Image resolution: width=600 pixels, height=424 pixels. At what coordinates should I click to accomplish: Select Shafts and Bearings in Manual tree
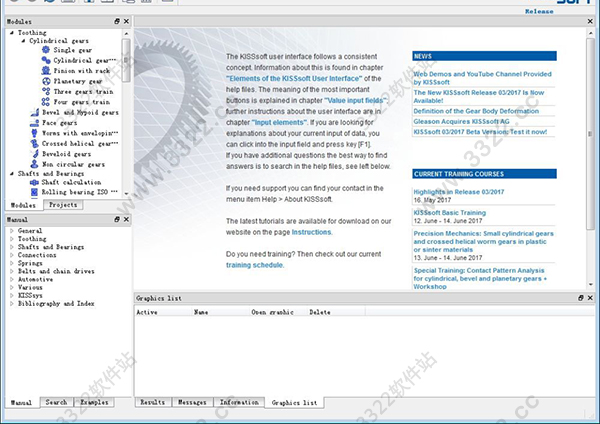51,247
